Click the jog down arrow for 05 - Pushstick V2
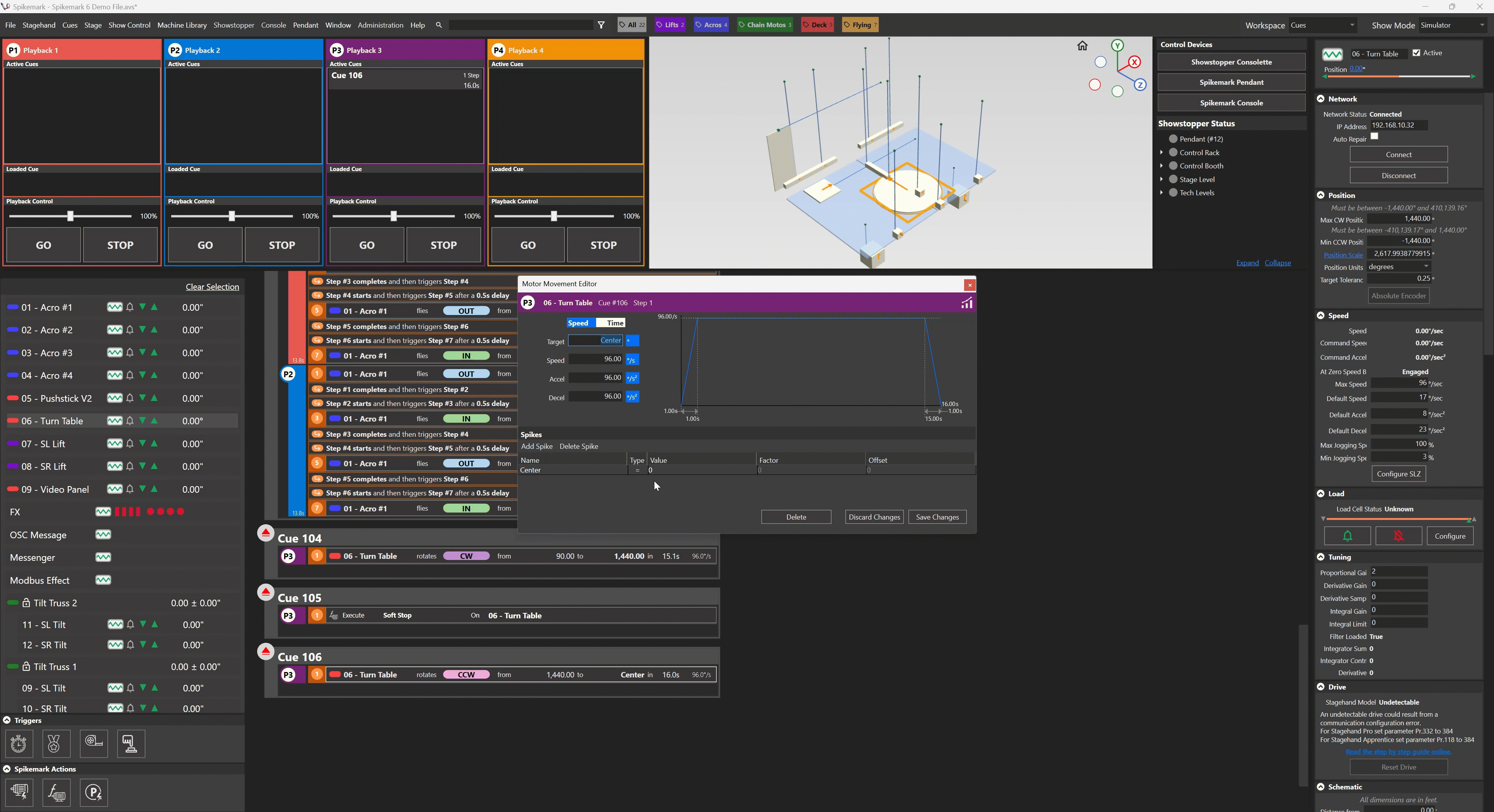1494x812 pixels. tap(142, 397)
